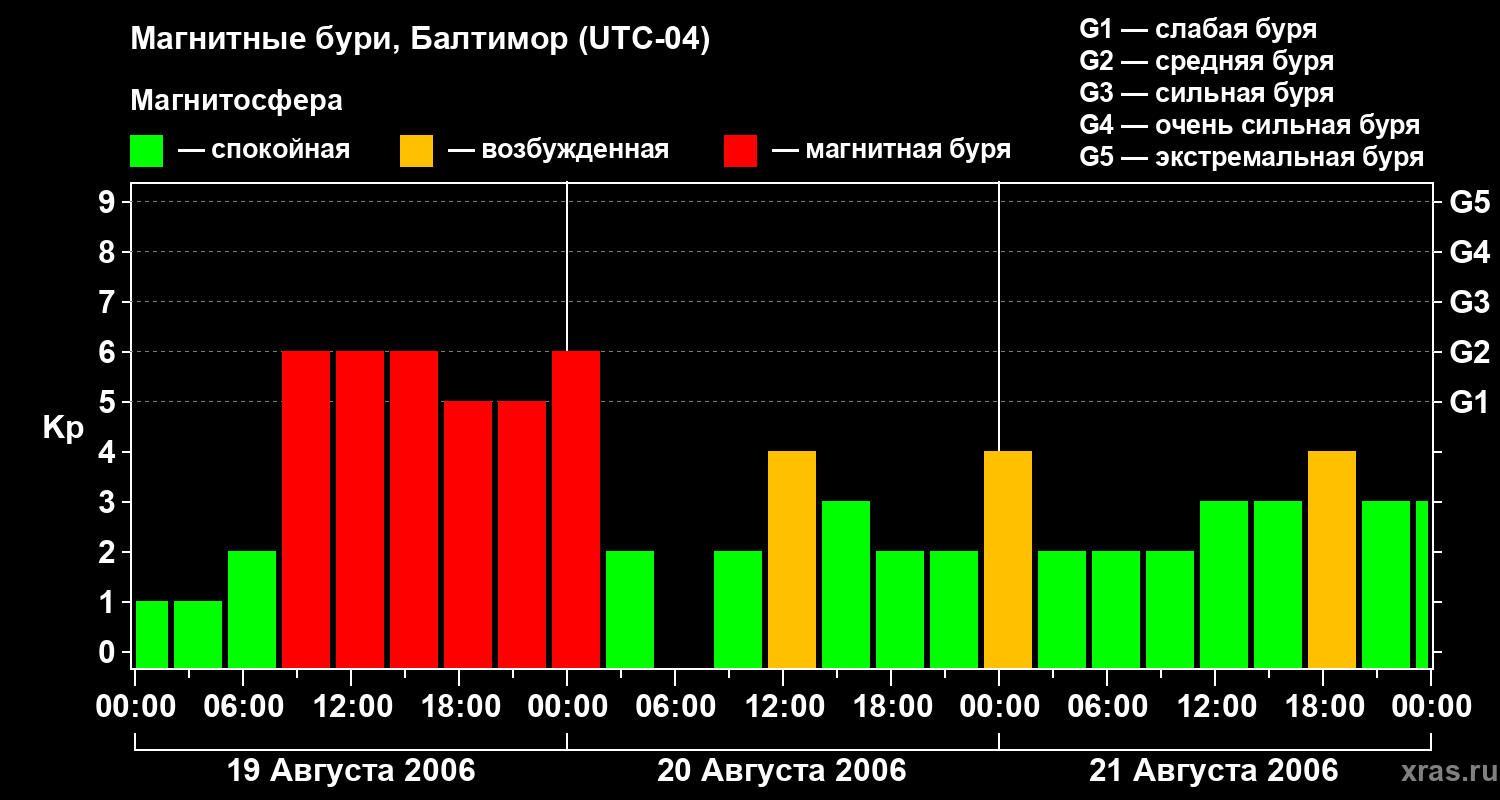Click the '— спокойная' legend label
Viewport: 1500px width, 800px height.
tap(264, 151)
